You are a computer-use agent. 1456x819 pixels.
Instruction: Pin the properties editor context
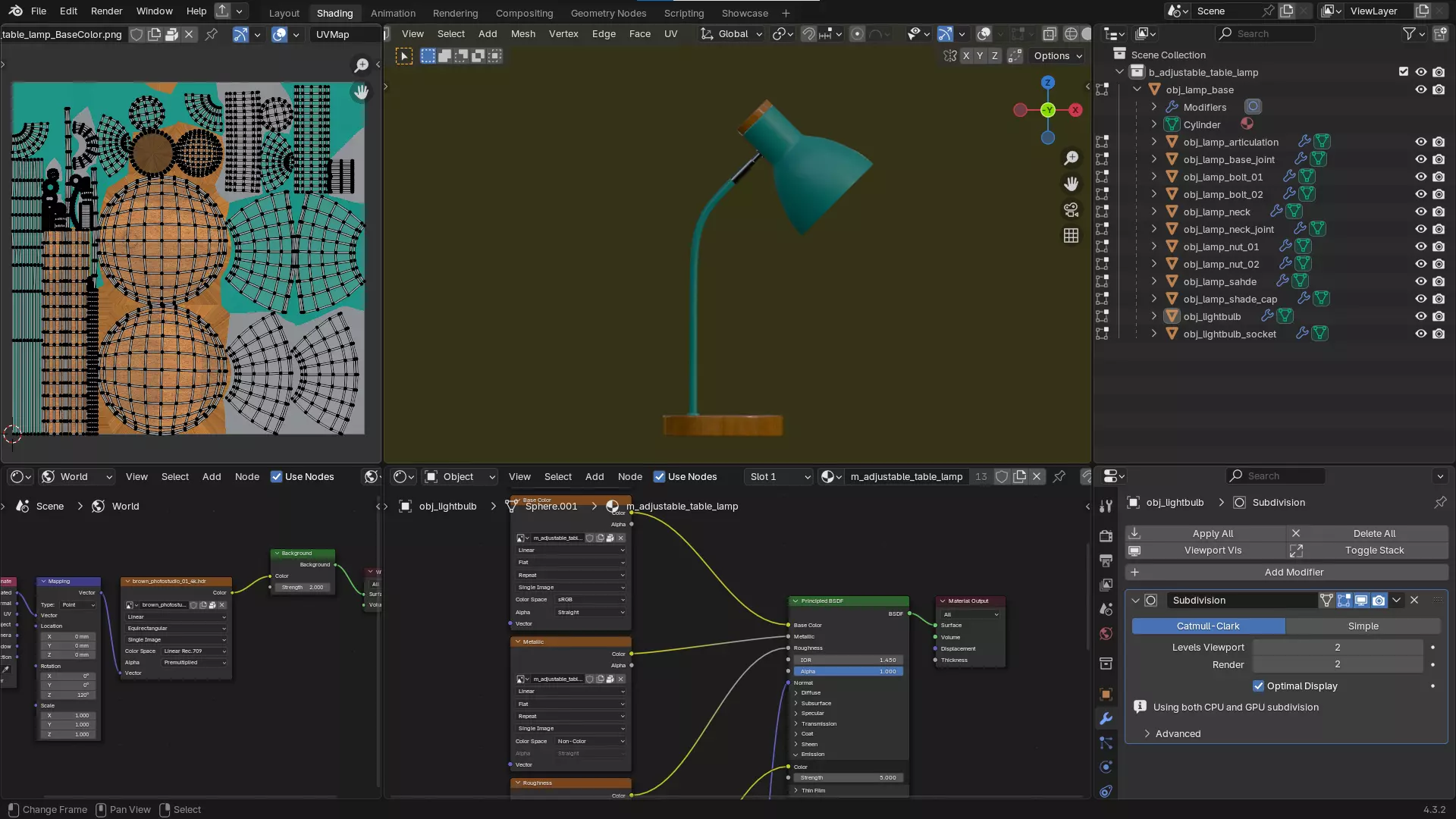(1439, 503)
